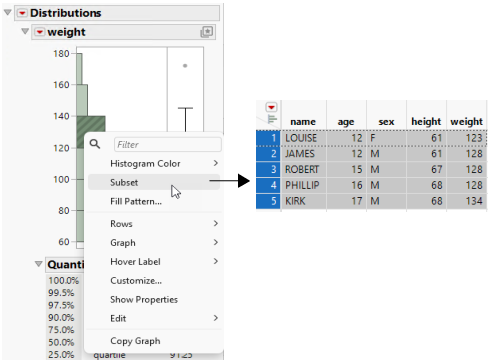Viewport: 490px width, 361px height.
Task: Click the Distributions title bar
Action: pos(117,13)
